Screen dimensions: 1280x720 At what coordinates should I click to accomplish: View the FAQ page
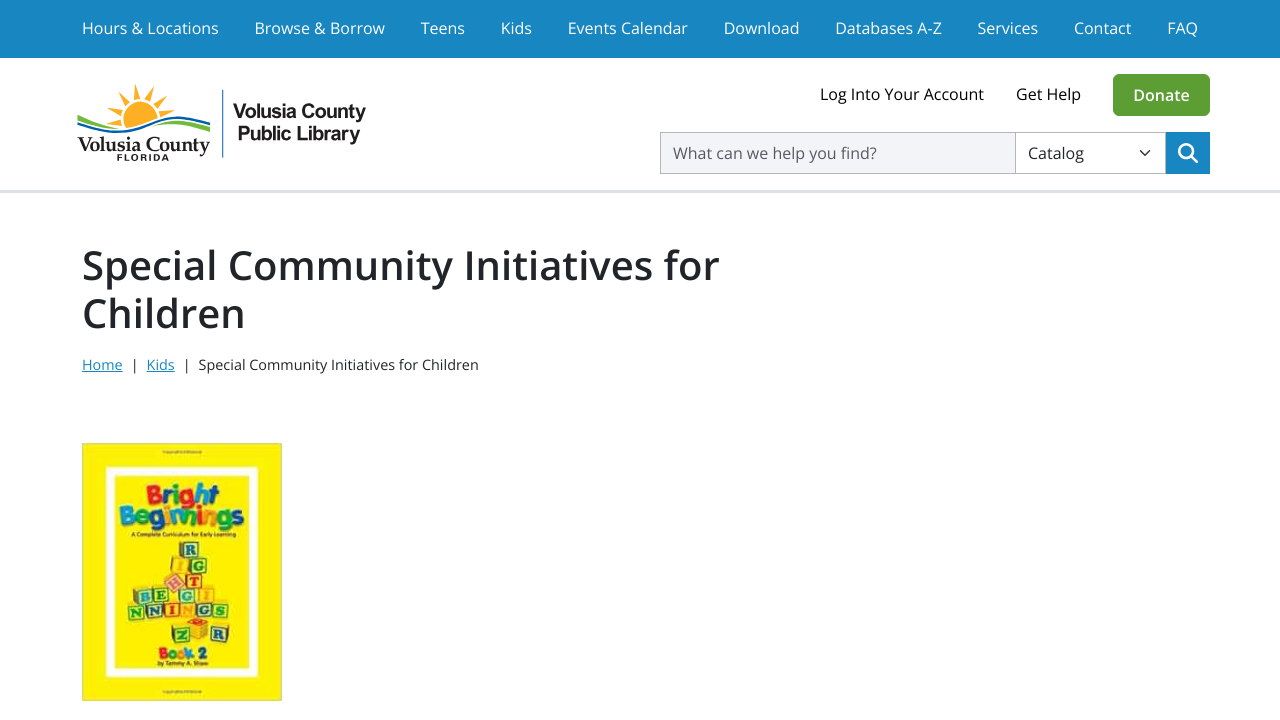(1182, 27)
